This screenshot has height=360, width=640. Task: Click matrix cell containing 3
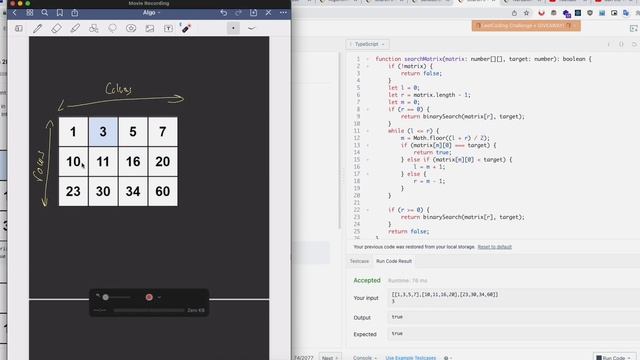click(103, 131)
